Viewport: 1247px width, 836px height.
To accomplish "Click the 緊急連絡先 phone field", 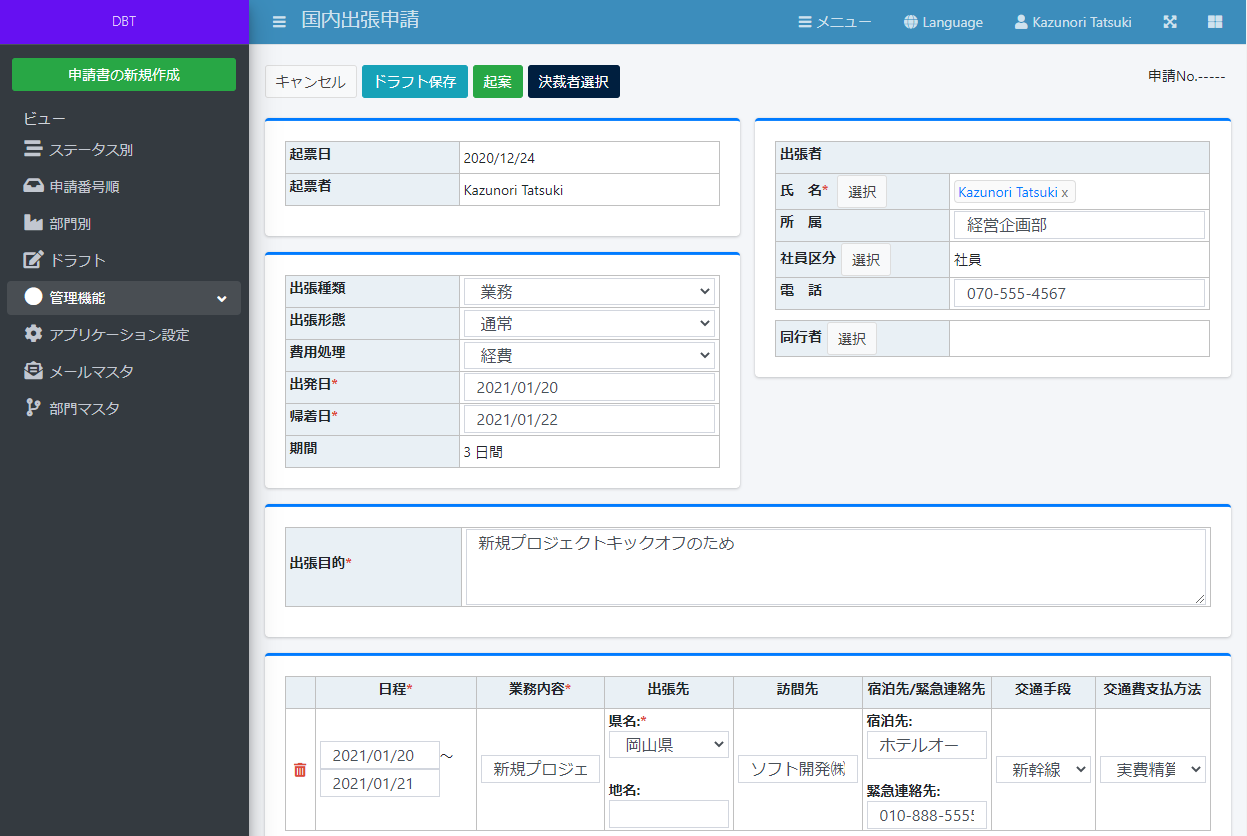I will coord(927,815).
